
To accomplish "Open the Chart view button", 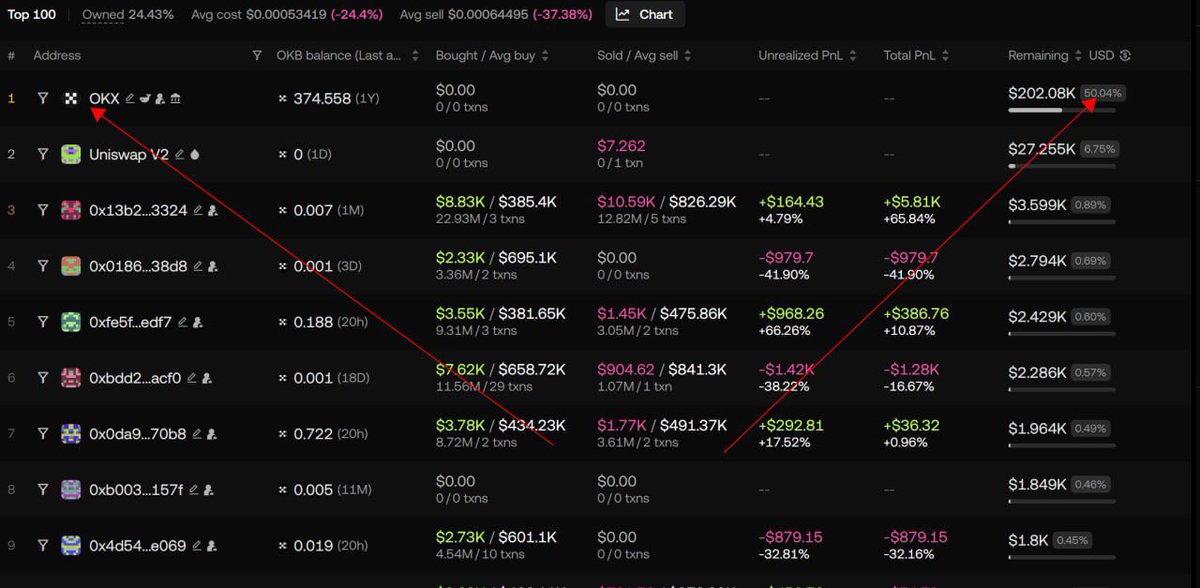I will coord(645,14).
